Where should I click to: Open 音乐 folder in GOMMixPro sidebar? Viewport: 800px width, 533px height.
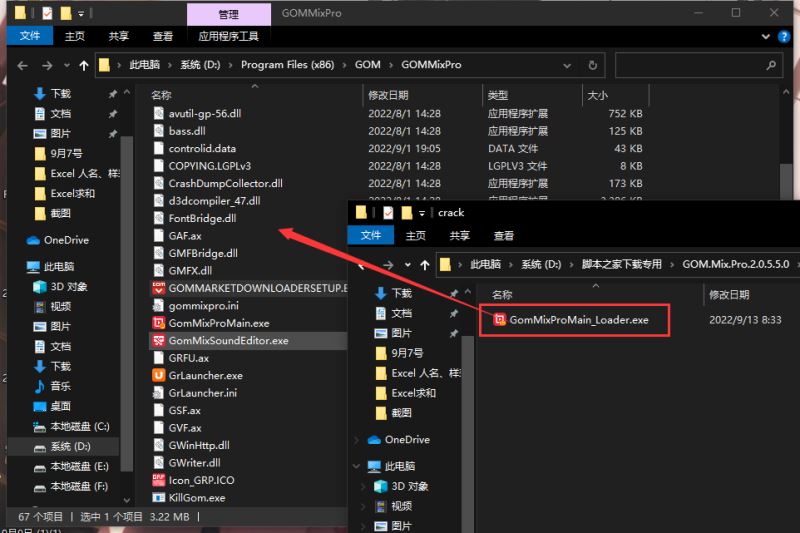[x=52, y=386]
